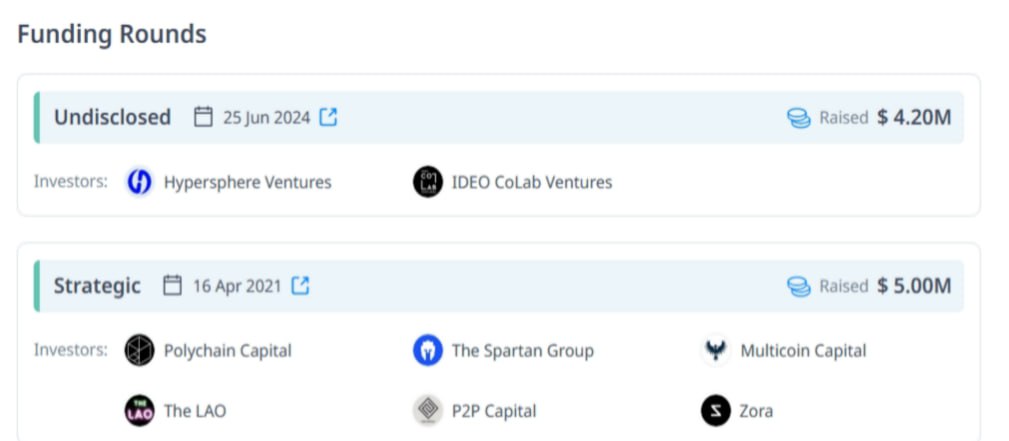Open Hypersphere Ventures investor page

pos(248,182)
